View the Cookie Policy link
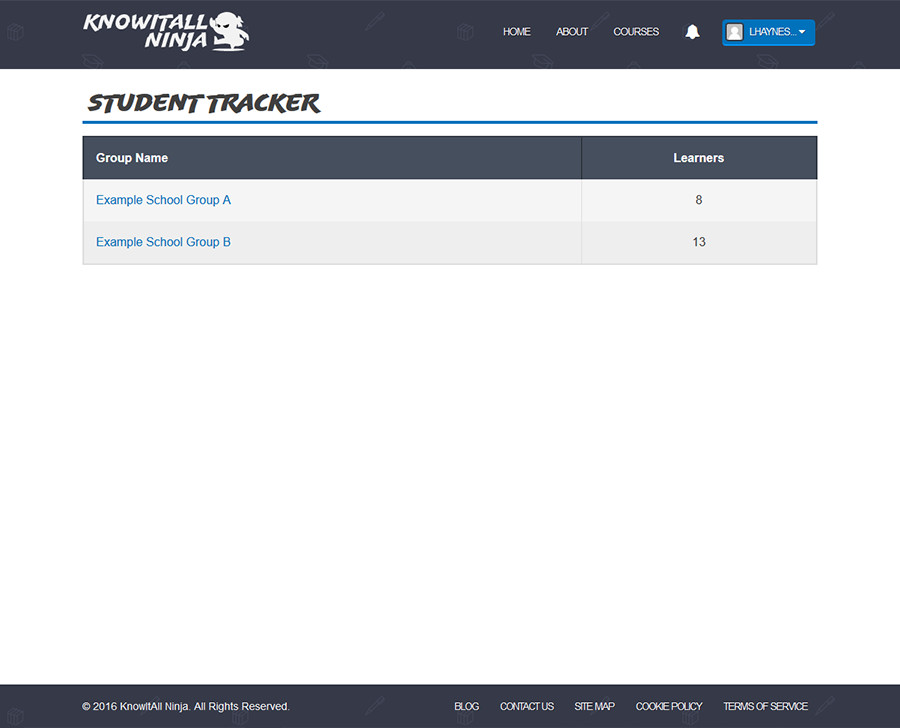 click(669, 706)
